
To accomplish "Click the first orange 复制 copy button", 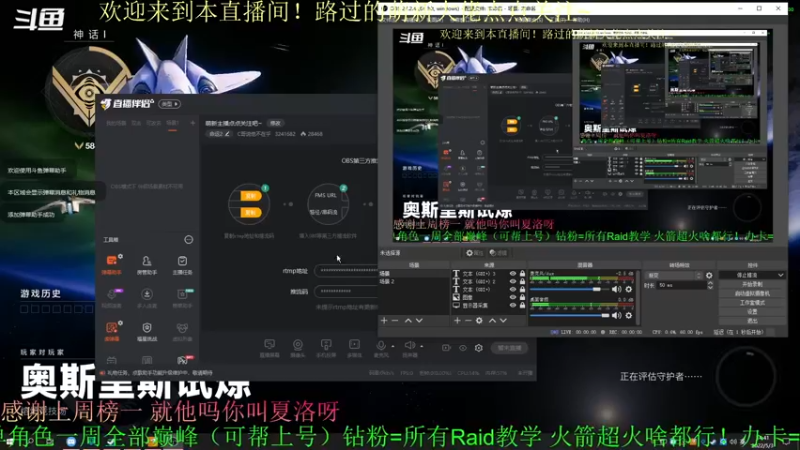I will point(250,196).
